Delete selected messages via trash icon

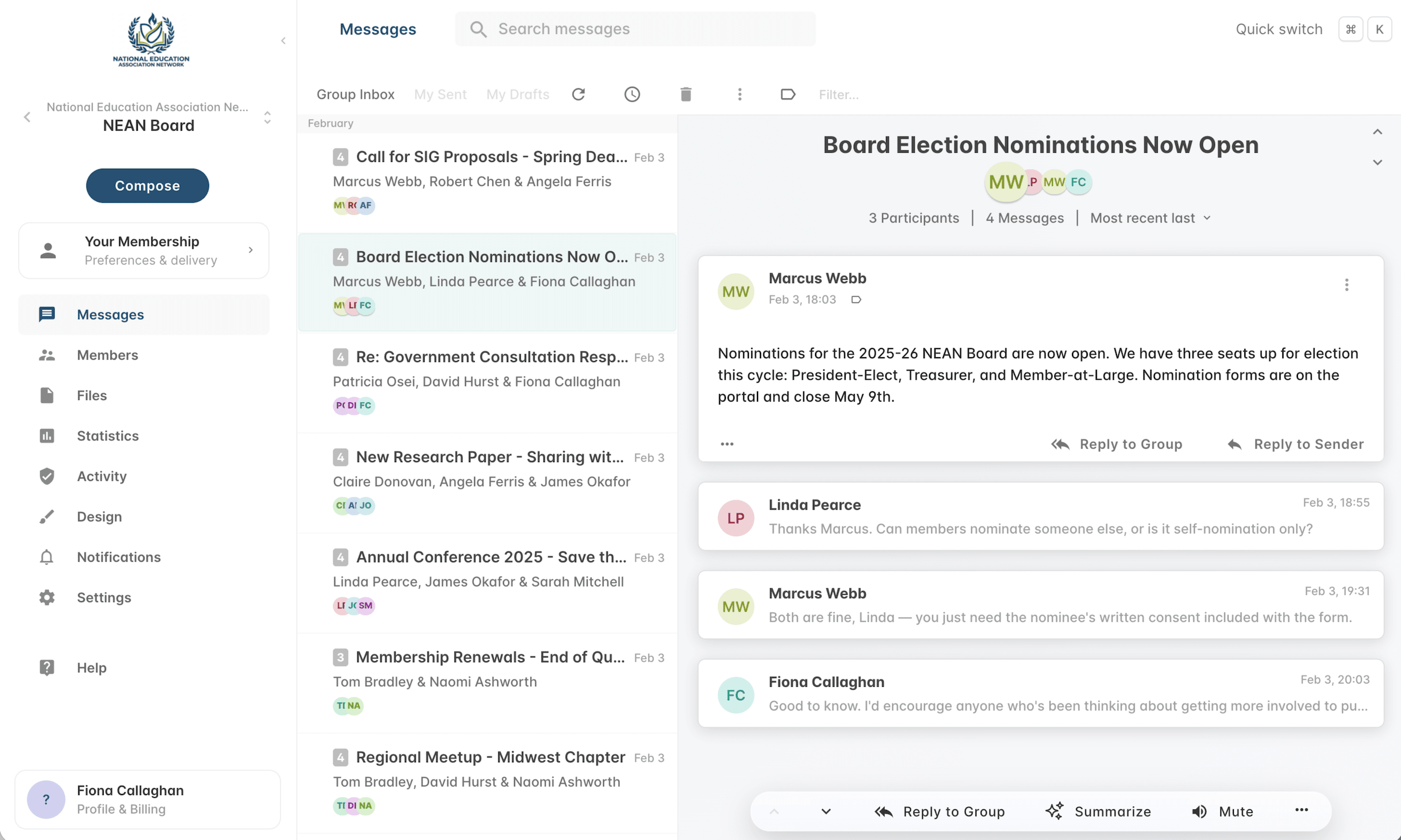pos(685,94)
